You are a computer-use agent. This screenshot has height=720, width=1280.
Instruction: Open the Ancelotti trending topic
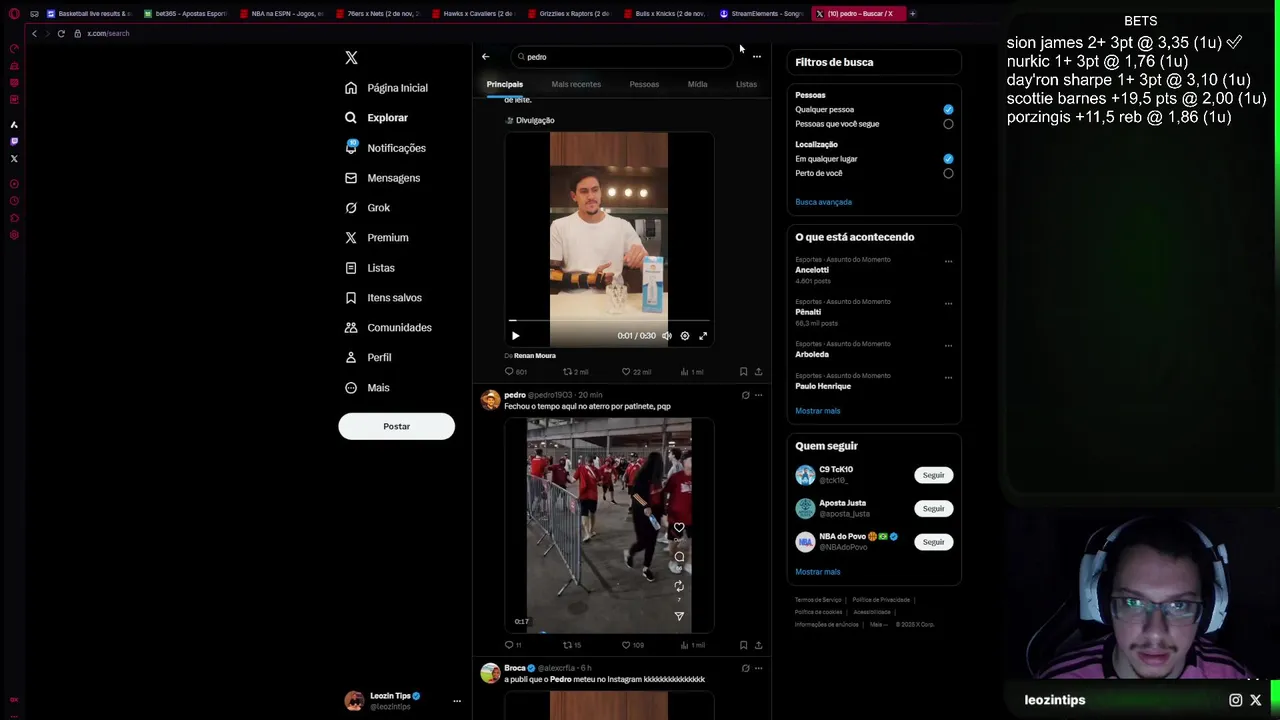click(x=812, y=270)
